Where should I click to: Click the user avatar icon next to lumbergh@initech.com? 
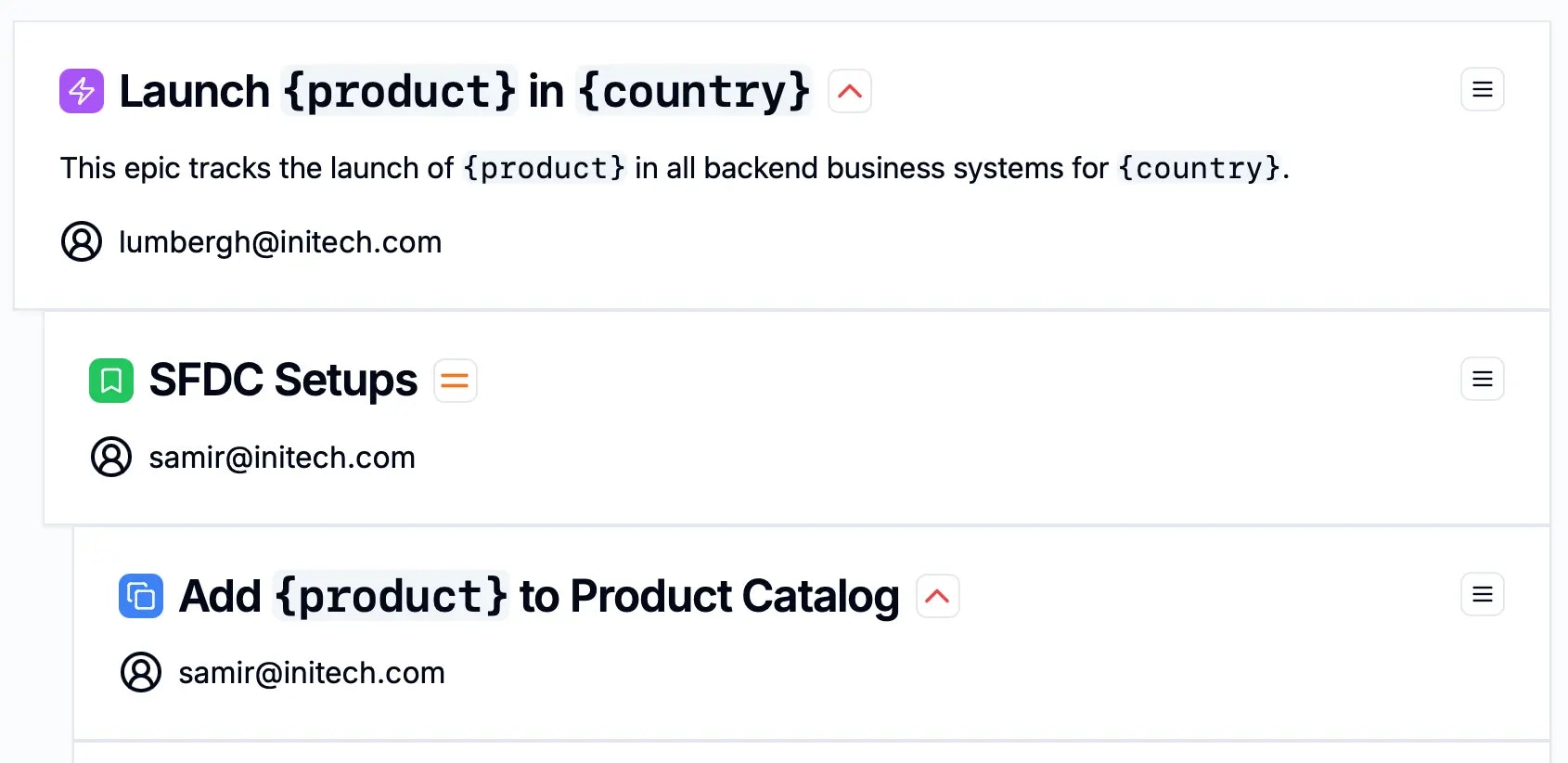click(82, 241)
